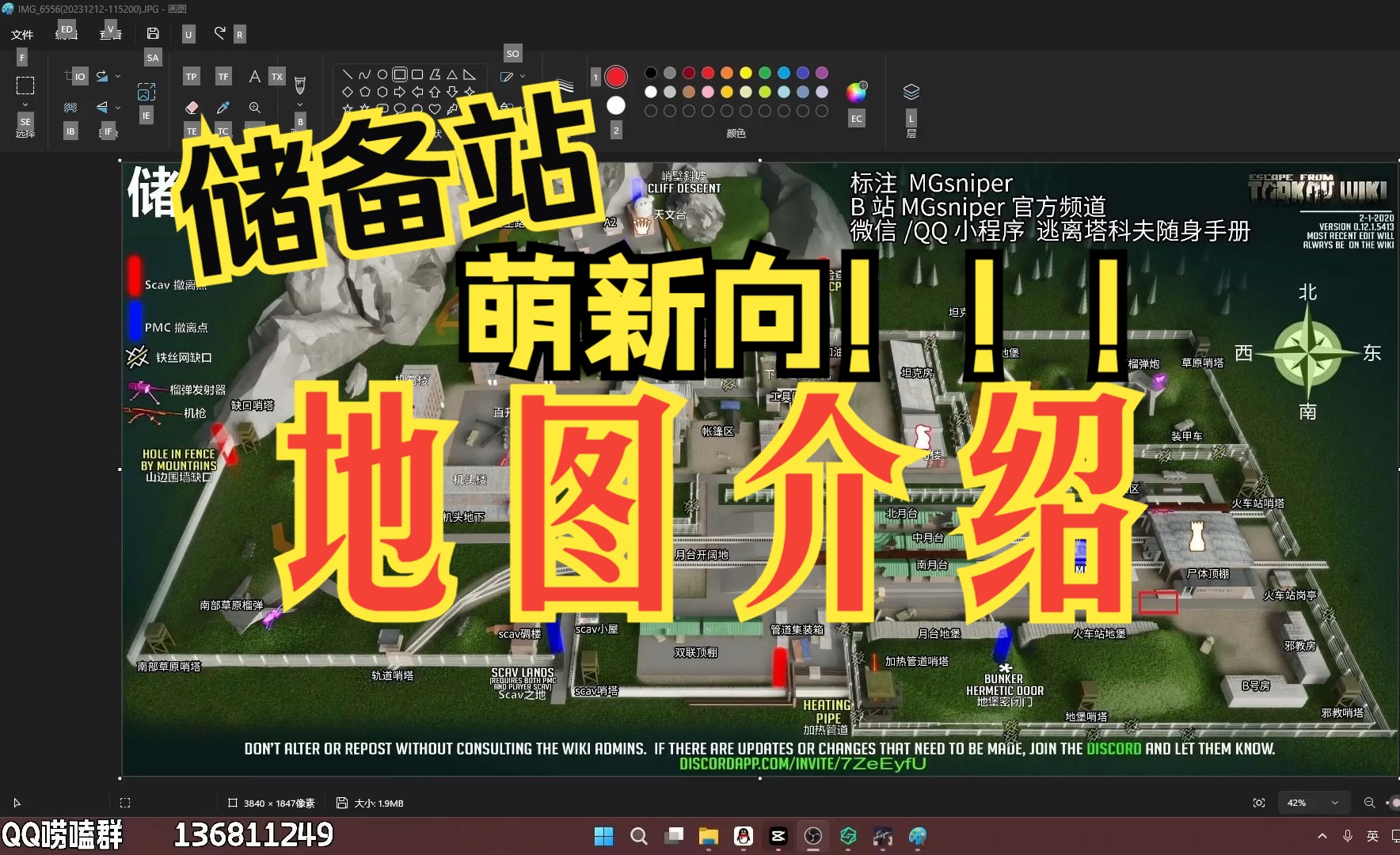The width and height of the screenshot is (1400, 855).
Task: Choose the straight line shape
Action: click(348, 74)
